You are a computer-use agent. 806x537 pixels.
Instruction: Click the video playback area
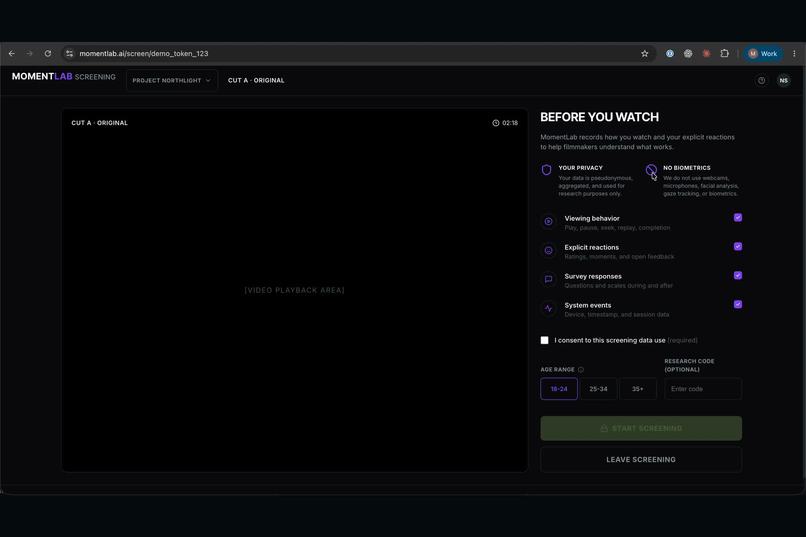(295, 290)
